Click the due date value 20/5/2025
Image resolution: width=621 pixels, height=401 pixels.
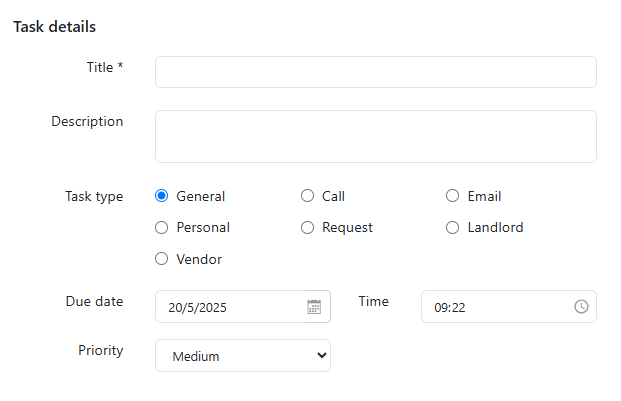tap(197, 308)
